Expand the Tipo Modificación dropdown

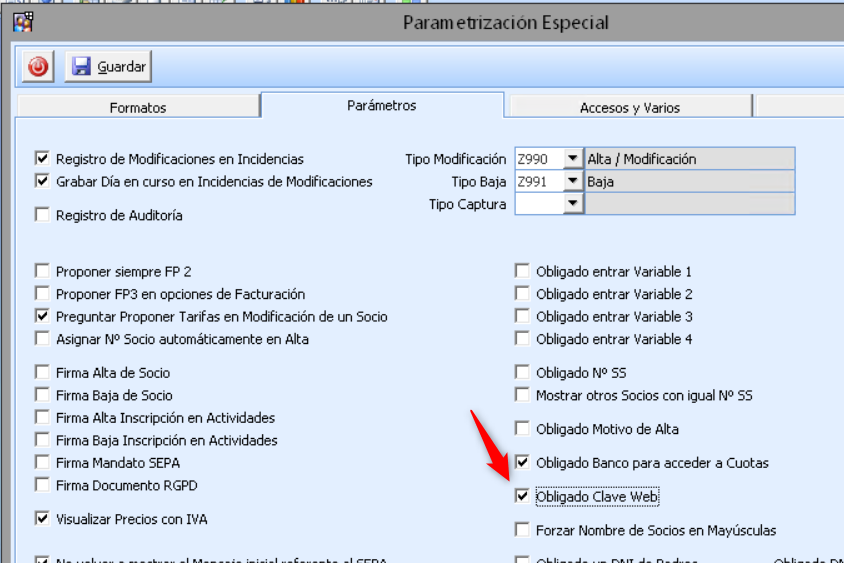click(572, 159)
